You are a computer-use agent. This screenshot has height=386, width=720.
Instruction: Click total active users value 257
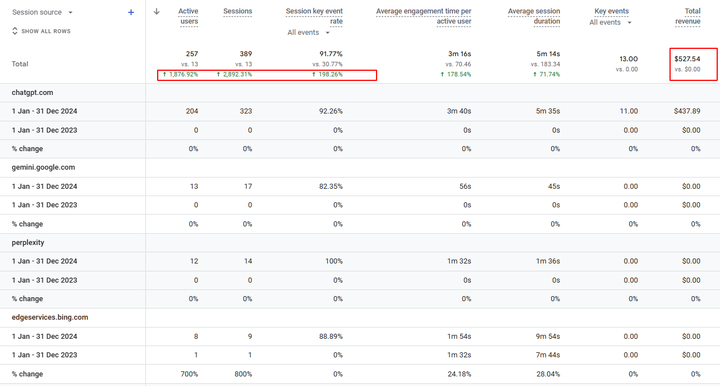[x=192, y=54]
